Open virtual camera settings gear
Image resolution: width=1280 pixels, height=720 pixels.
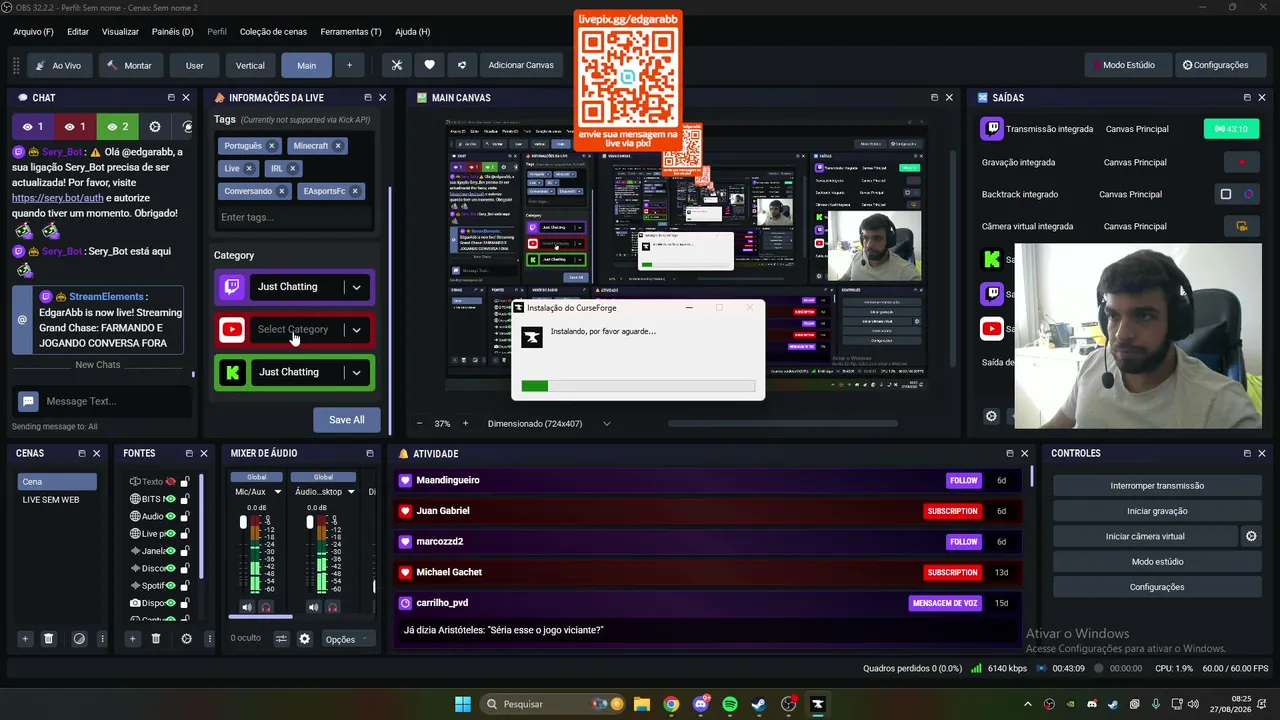(x=1251, y=536)
